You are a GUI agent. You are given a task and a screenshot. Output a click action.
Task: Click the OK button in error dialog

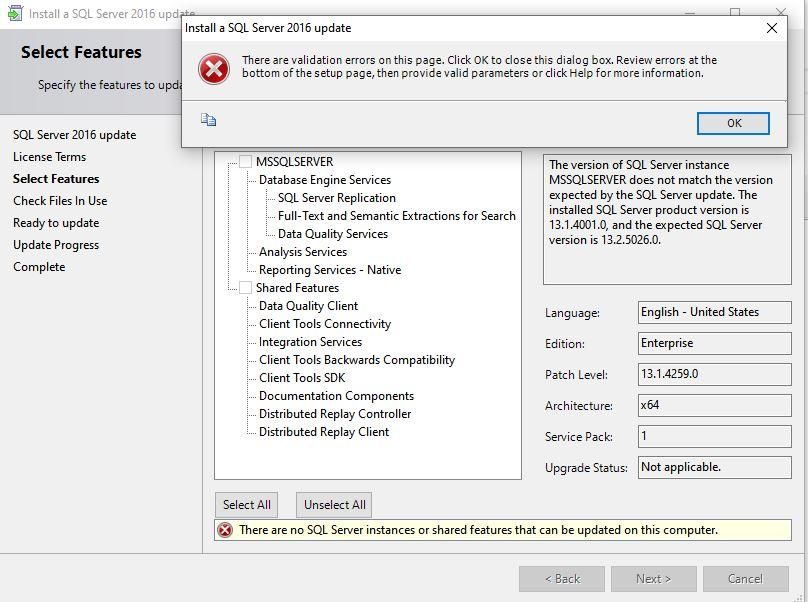[x=733, y=123]
